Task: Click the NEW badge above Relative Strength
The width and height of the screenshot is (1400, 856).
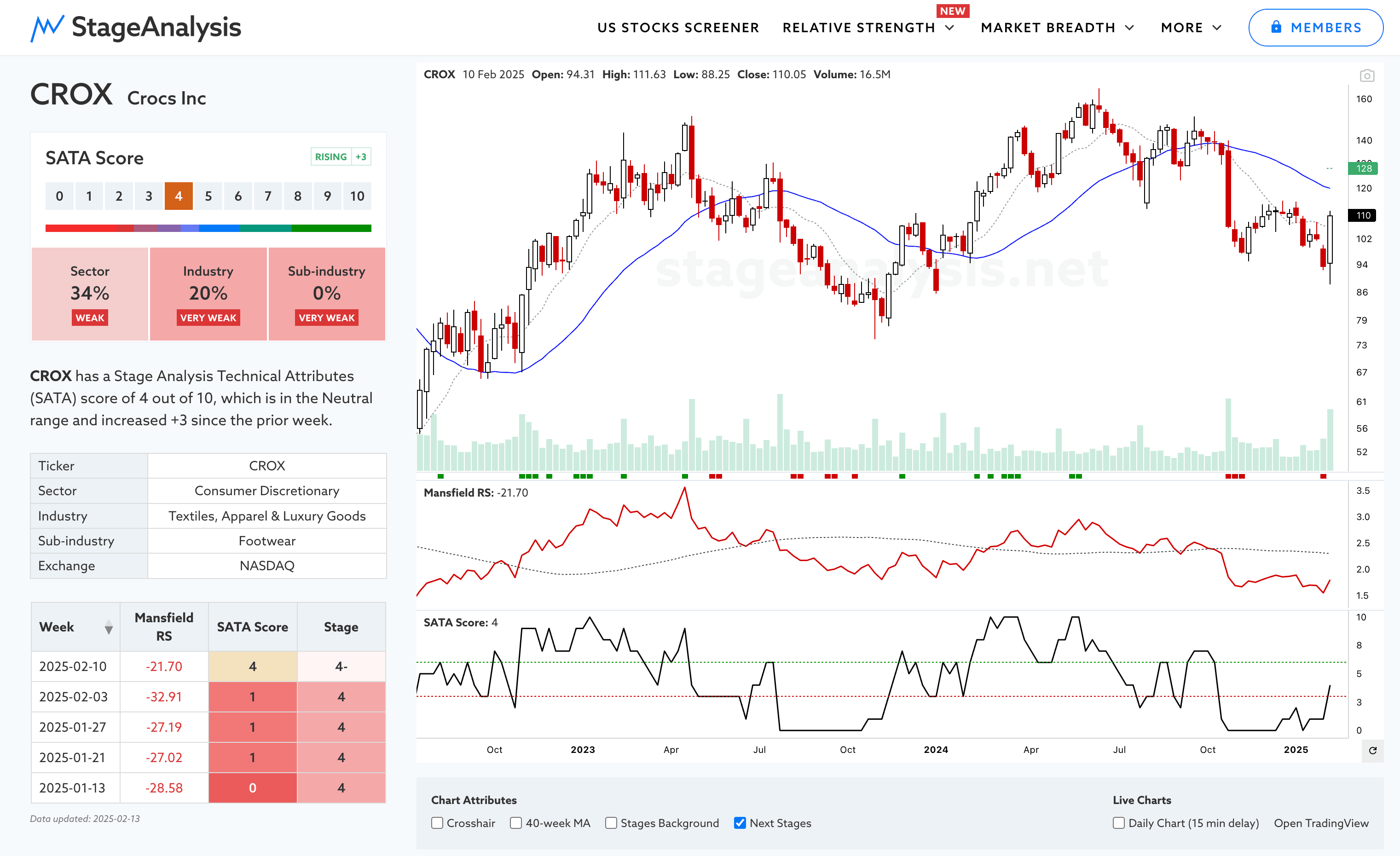Action: click(x=953, y=11)
